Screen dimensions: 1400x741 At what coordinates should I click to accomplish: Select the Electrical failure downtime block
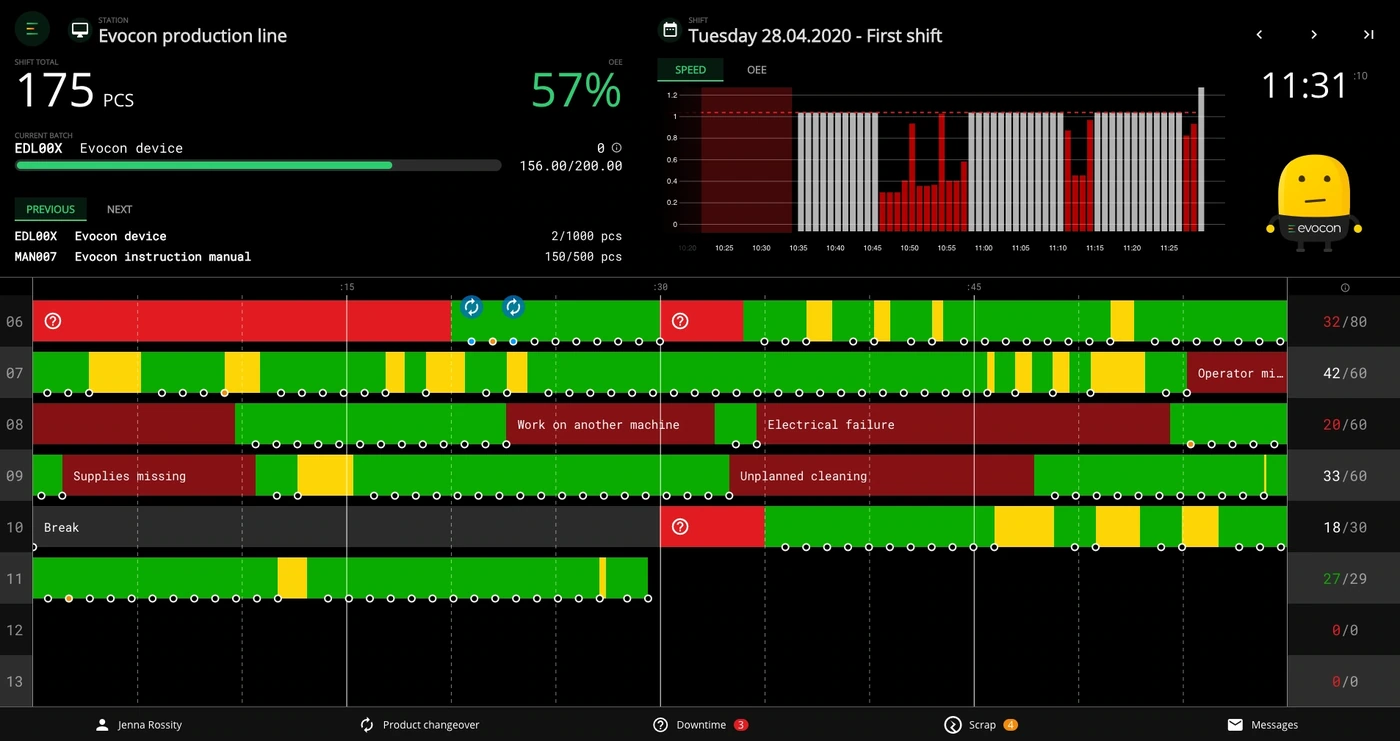[x=963, y=424]
